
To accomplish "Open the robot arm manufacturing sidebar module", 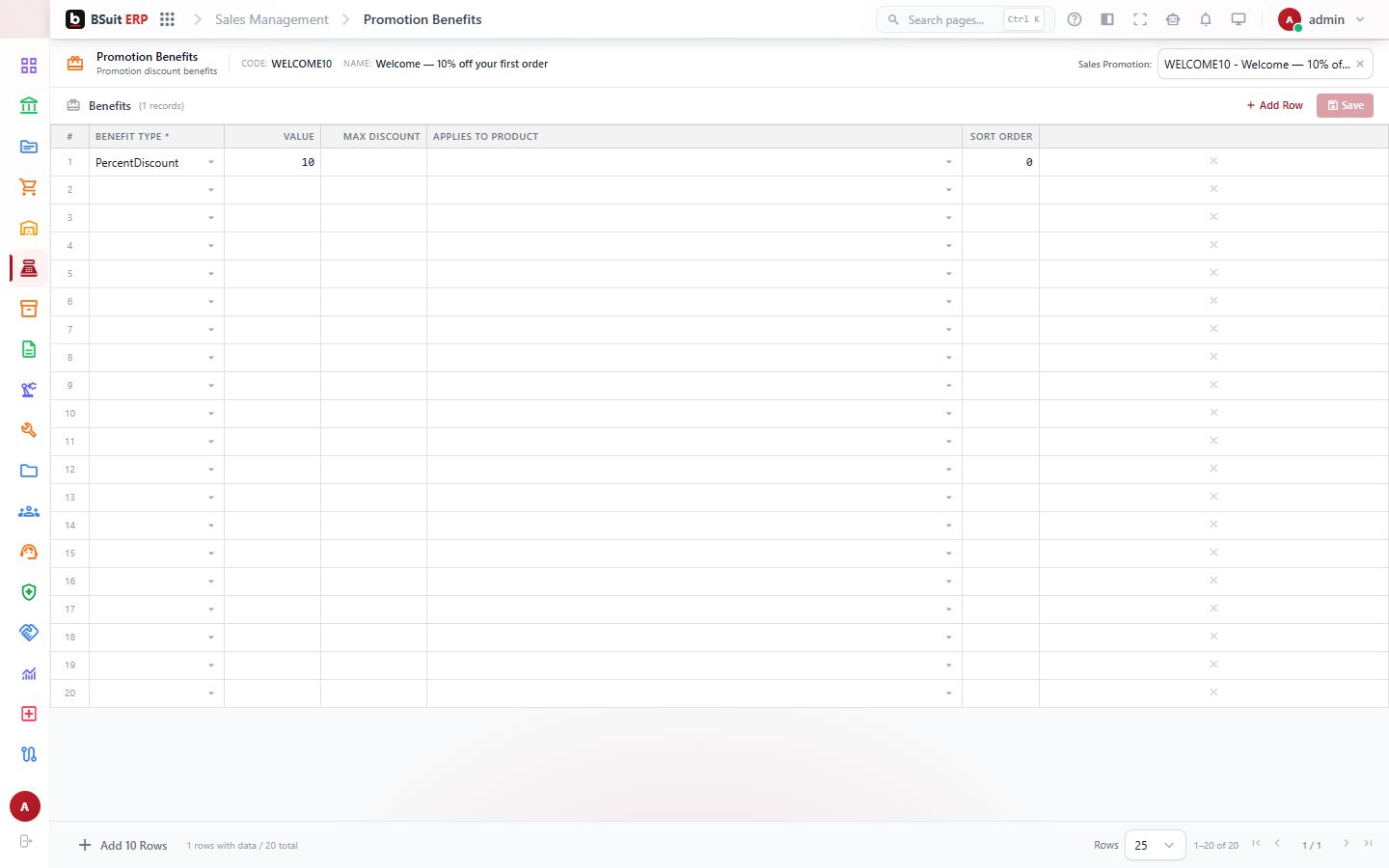I will click(x=29, y=390).
